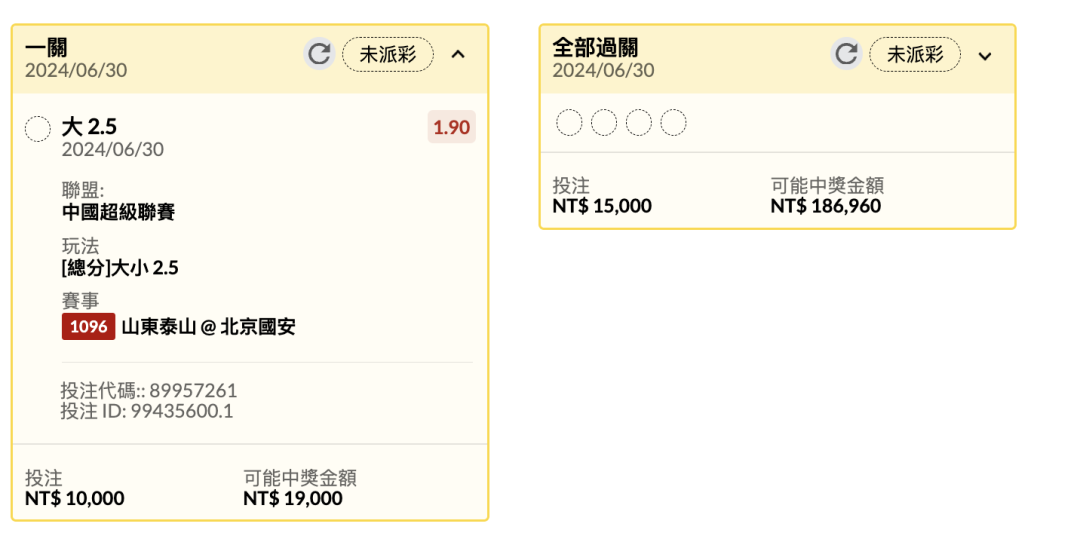Click the 中國超級聯賽 league name
The width and height of the screenshot is (1080, 539).
pos(118,212)
